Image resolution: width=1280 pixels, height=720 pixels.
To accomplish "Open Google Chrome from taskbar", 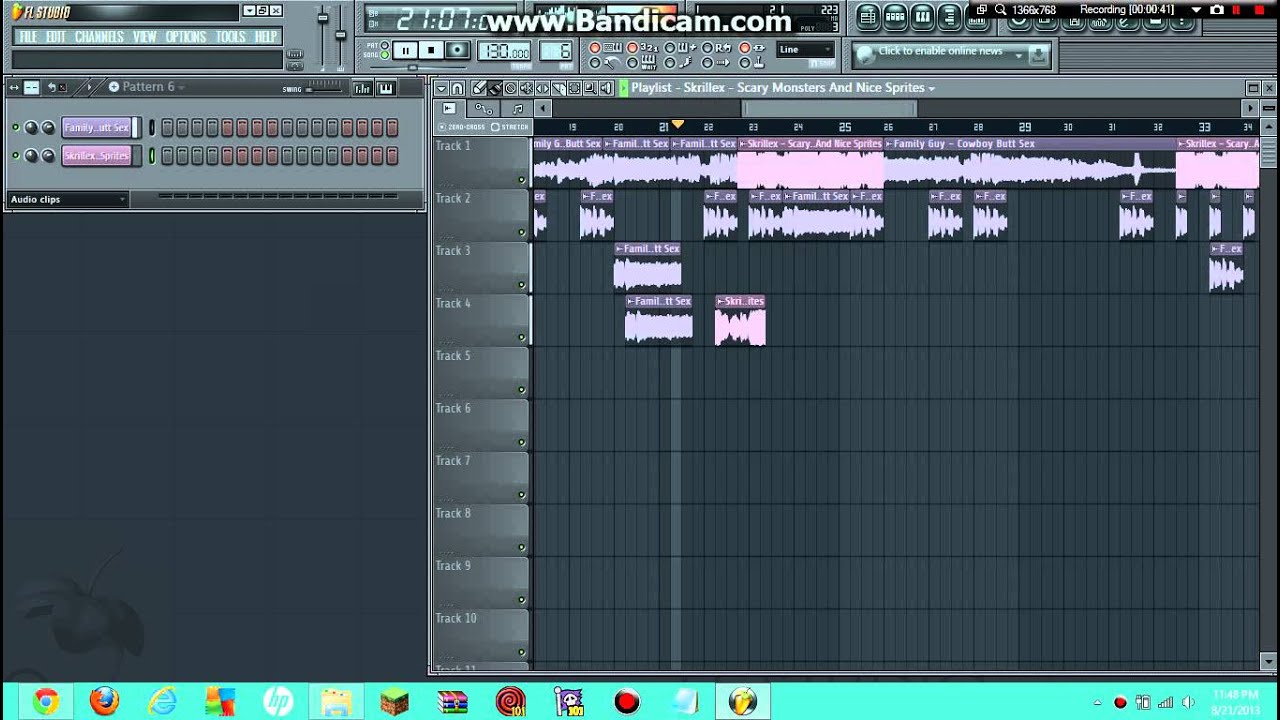I will (x=46, y=701).
